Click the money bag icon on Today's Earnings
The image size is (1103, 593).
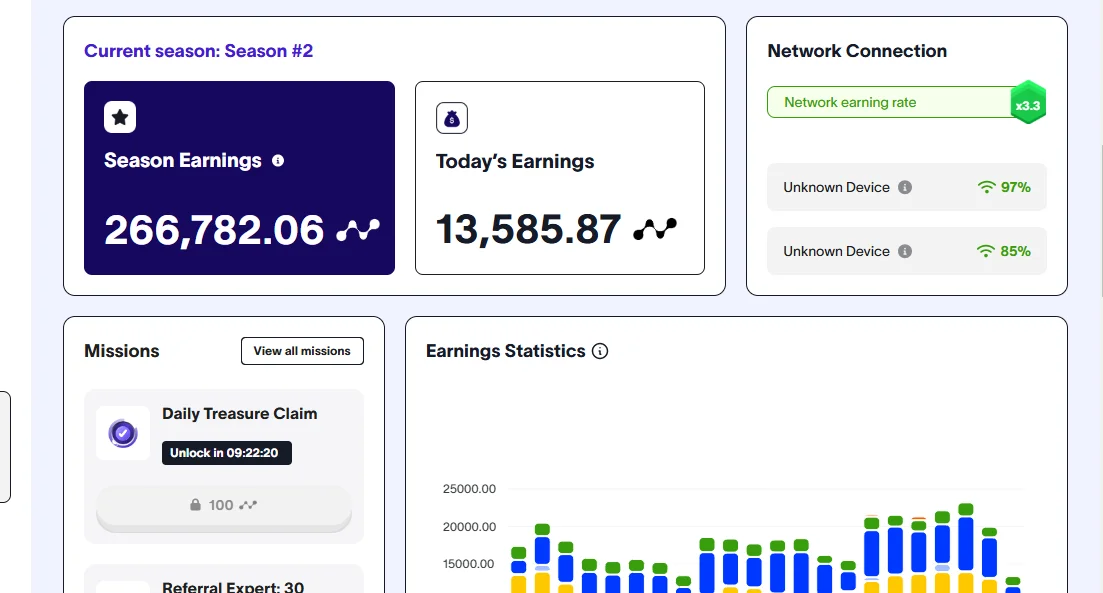pos(452,118)
